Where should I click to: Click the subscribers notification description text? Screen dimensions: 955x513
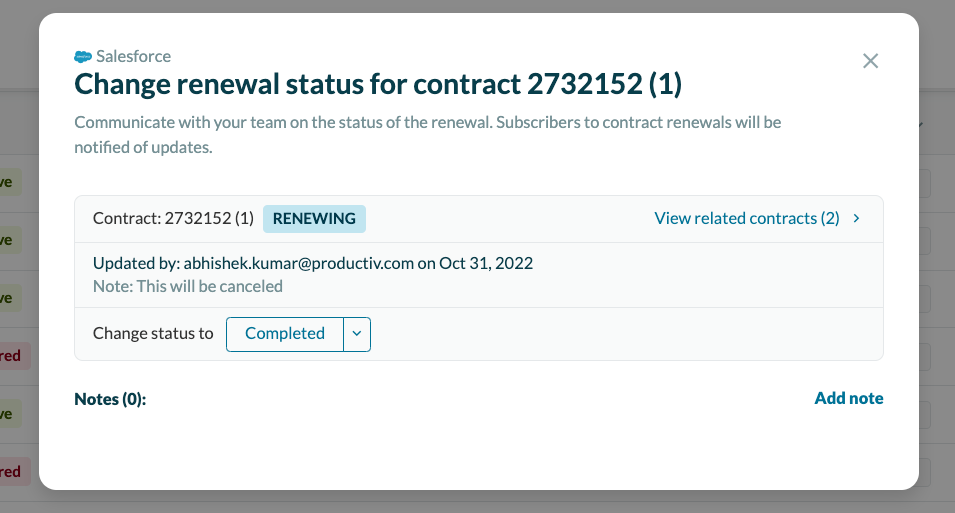coord(427,134)
